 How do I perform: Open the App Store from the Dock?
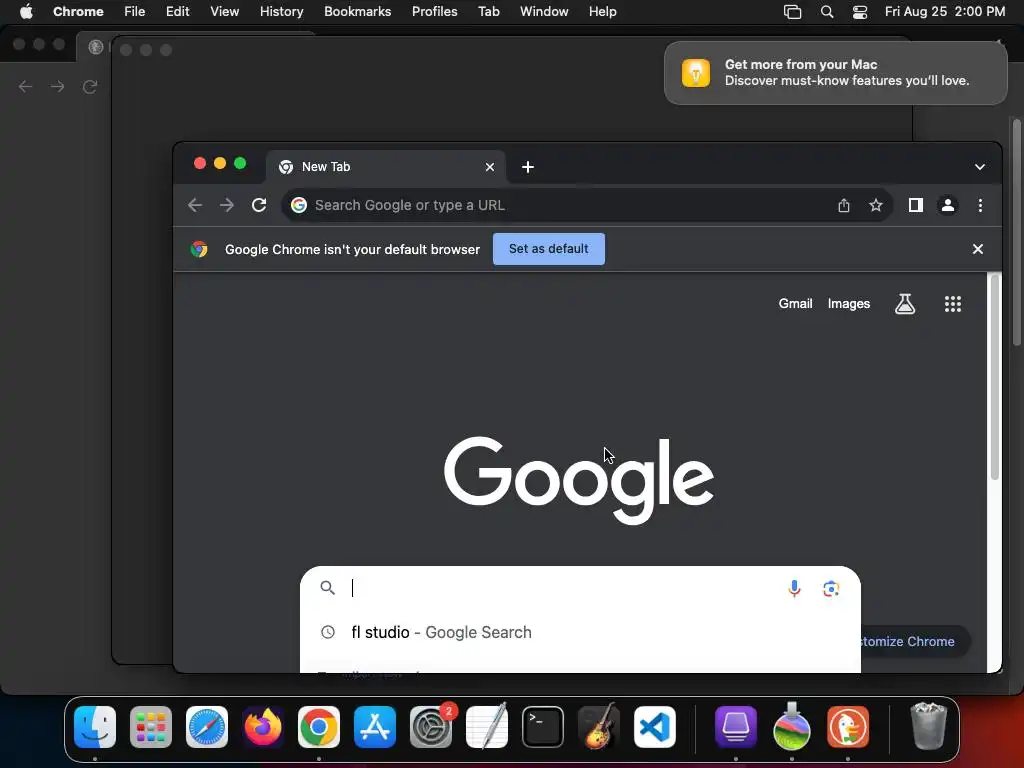[375, 727]
